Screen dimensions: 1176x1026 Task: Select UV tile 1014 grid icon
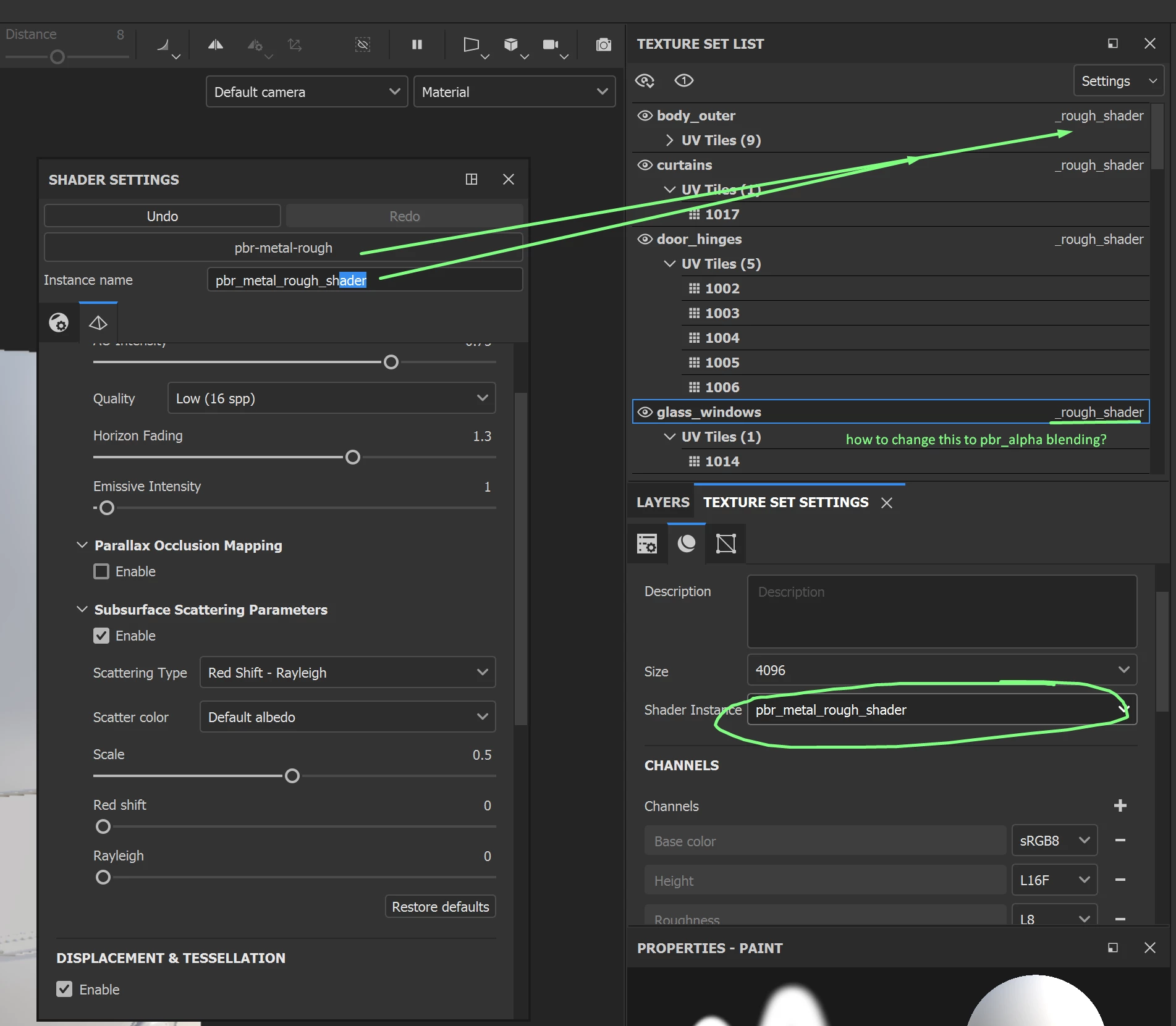(x=695, y=461)
